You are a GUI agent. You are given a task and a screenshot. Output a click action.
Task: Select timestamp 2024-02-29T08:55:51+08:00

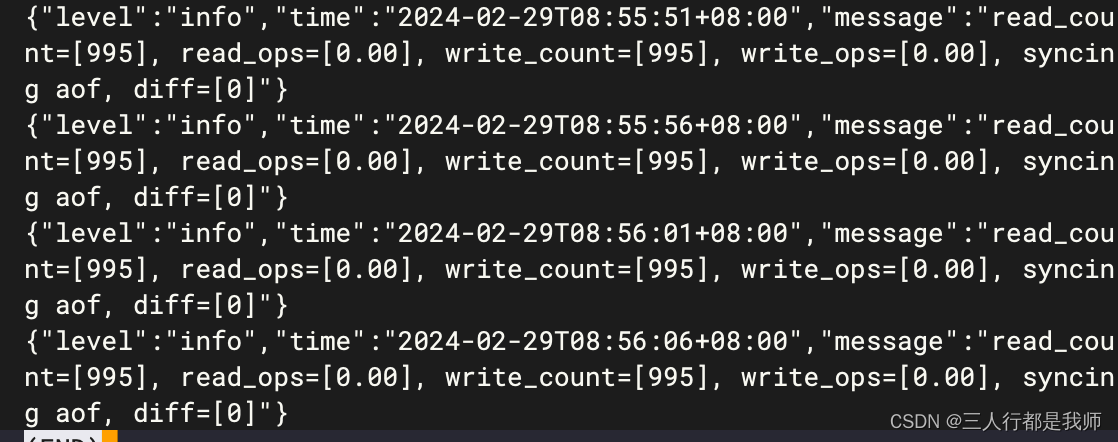[593, 18]
